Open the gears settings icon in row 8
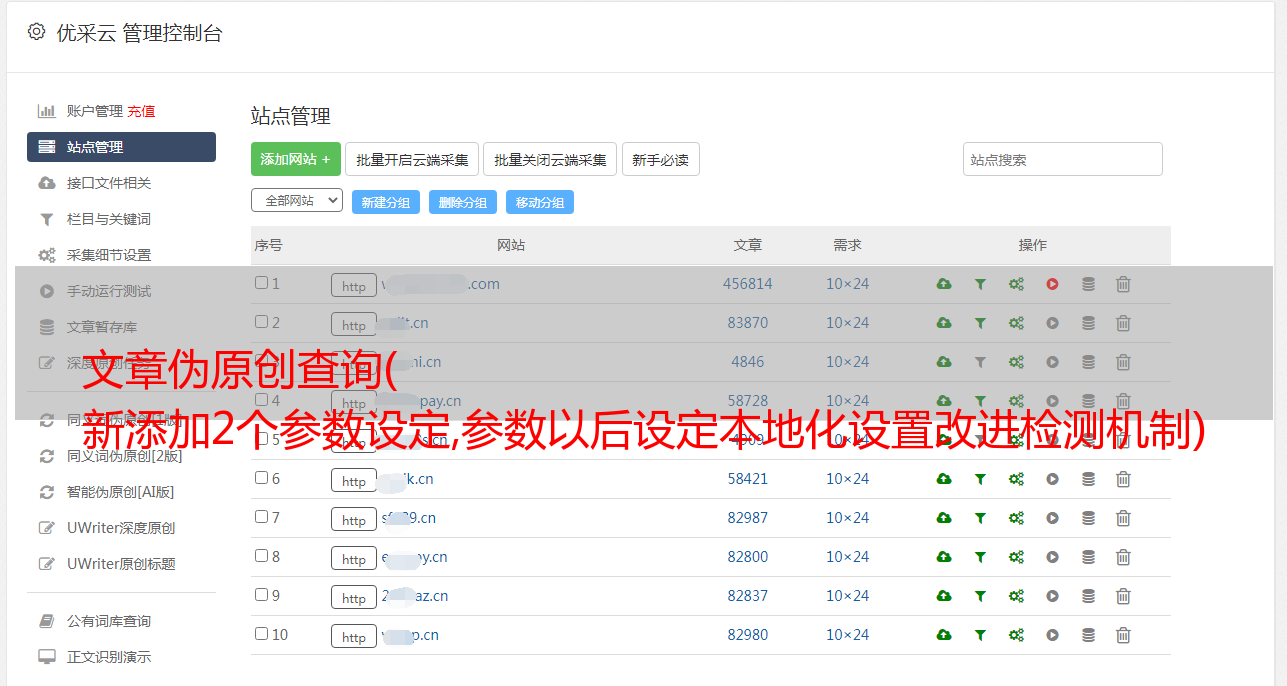The height and width of the screenshot is (686, 1287). [x=1016, y=557]
